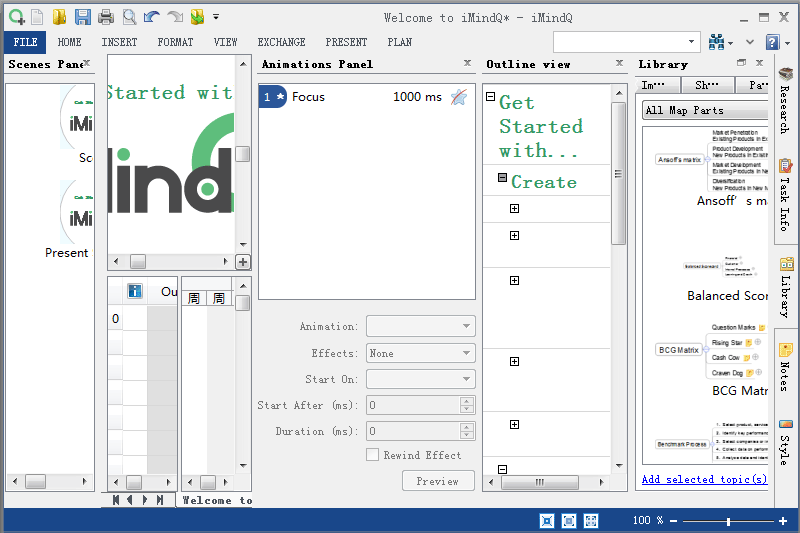The image size is (800, 533).
Task: Increase the Start After stepper value
Action: coord(466,401)
